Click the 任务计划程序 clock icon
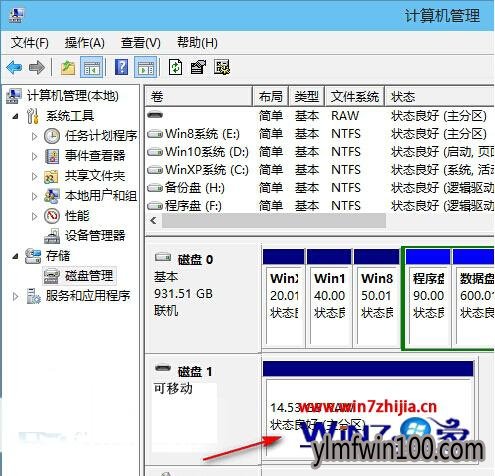Screen dimensions: 495x476 52,136
